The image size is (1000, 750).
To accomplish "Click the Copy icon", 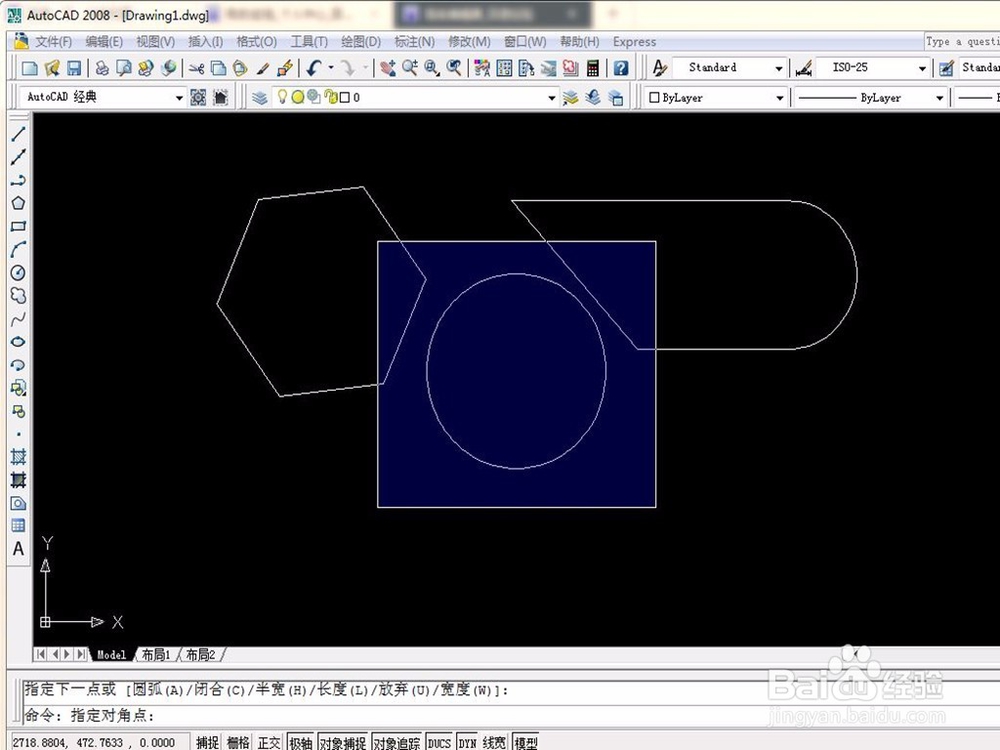I will click(x=218, y=68).
